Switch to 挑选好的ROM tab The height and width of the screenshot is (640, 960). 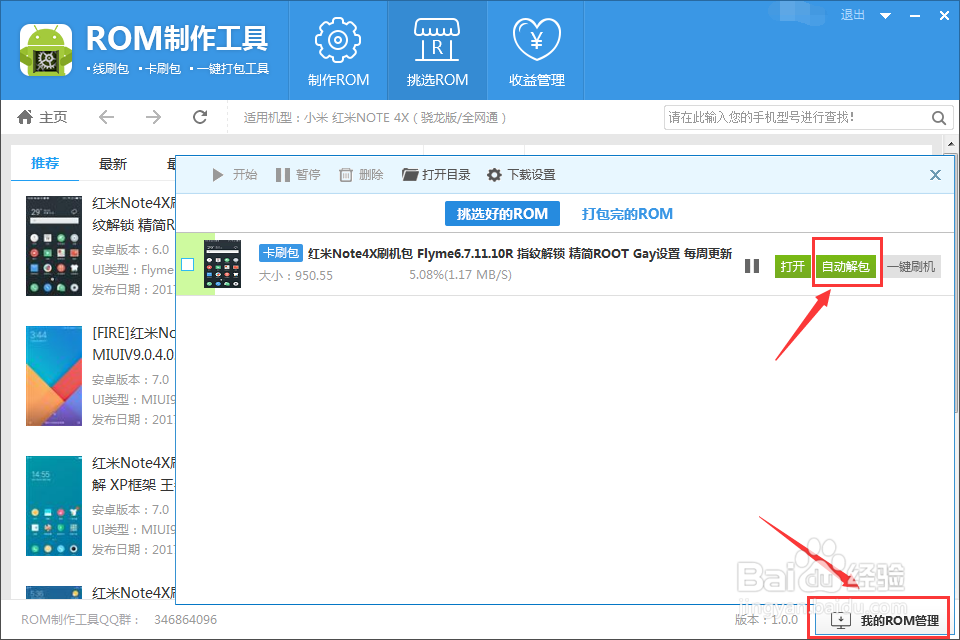tap(502, 214)
